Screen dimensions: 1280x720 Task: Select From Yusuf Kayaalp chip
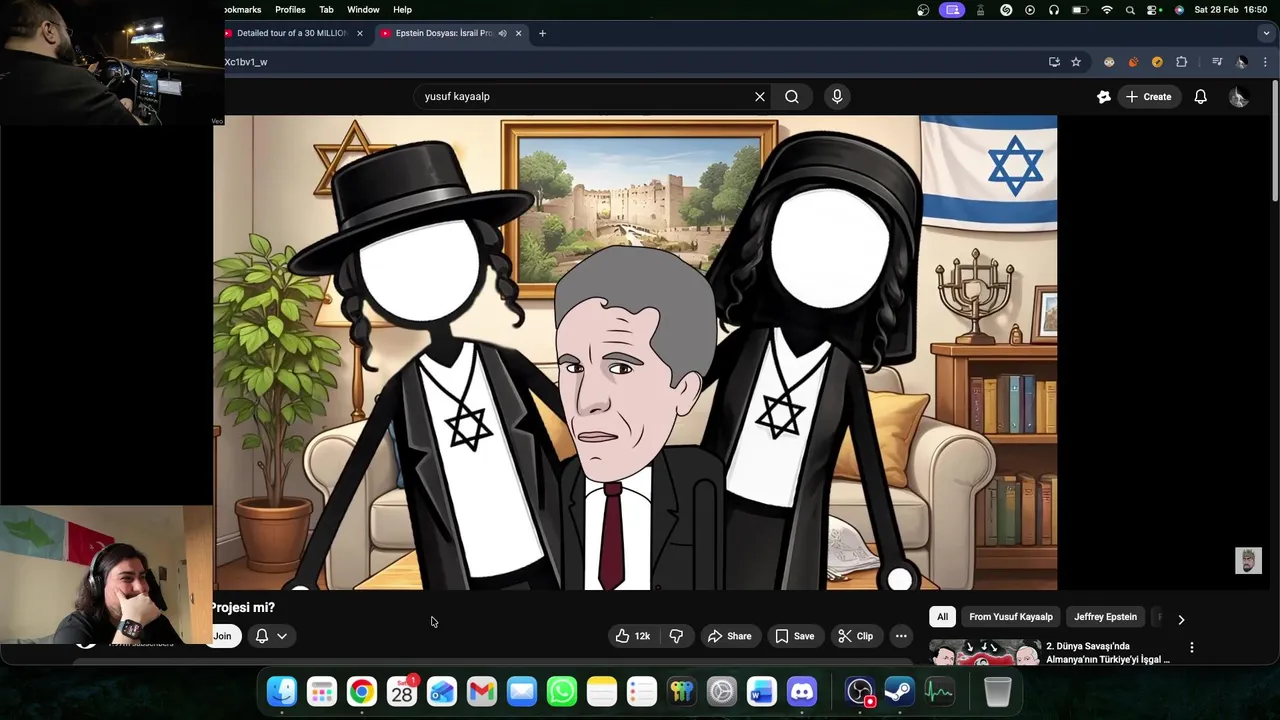point(1011,617)
